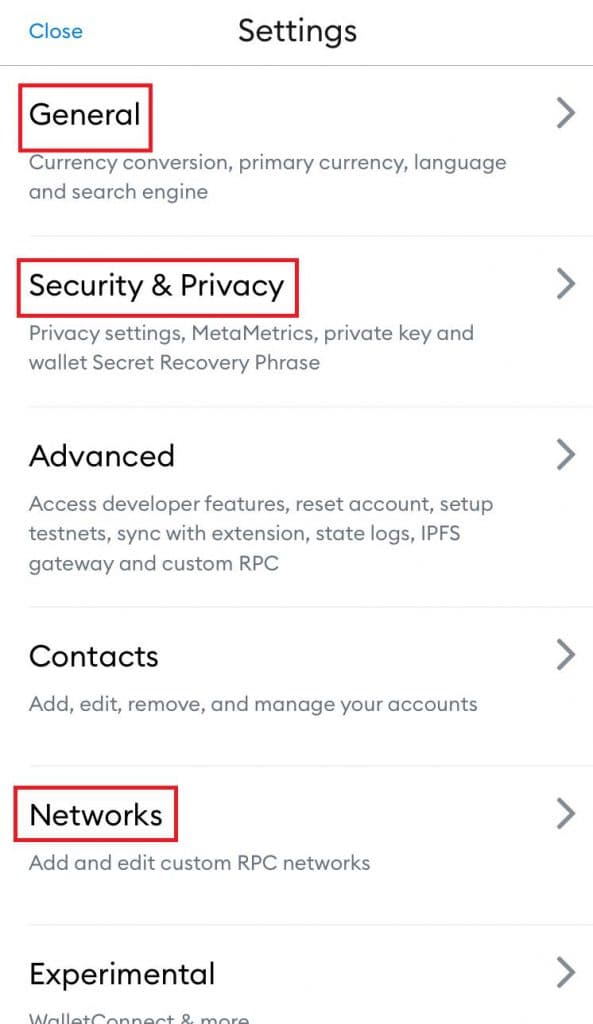
Task: Open Experimental via its chevron arrow
Action: pos(566,972)
